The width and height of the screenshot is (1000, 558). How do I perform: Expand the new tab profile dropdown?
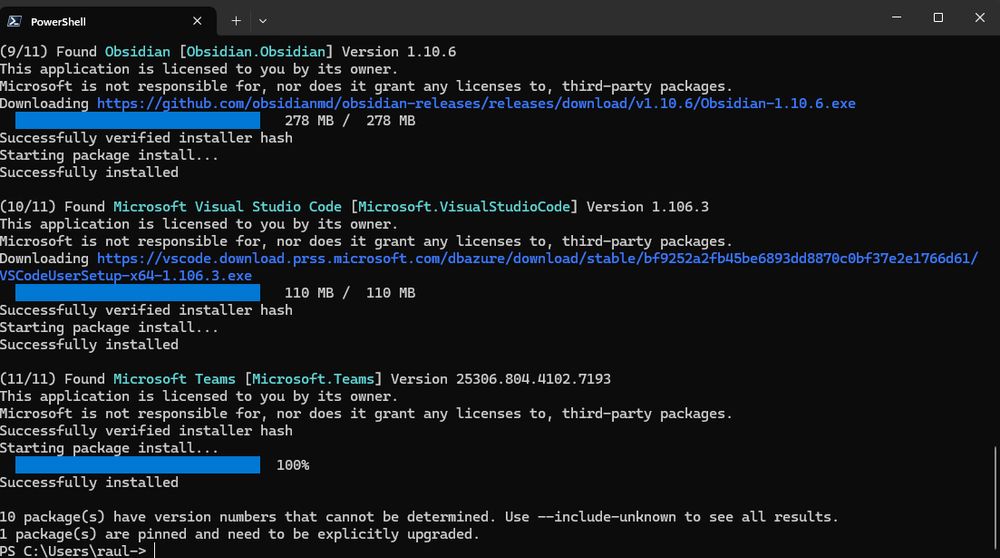pos(263,21)
